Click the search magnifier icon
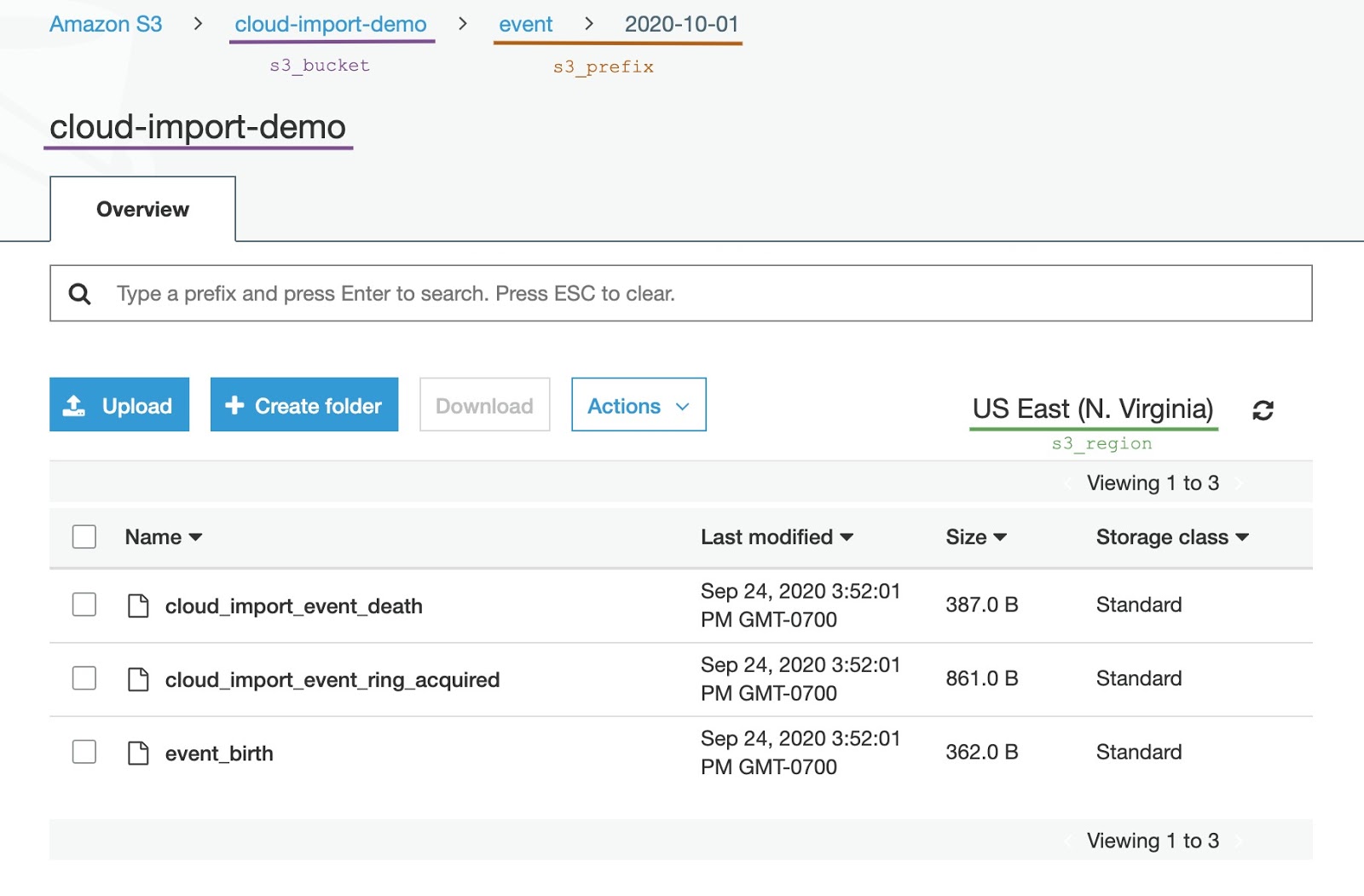Image resolution: width=1364 pixels, height=896 pixels. pos(79,294)
